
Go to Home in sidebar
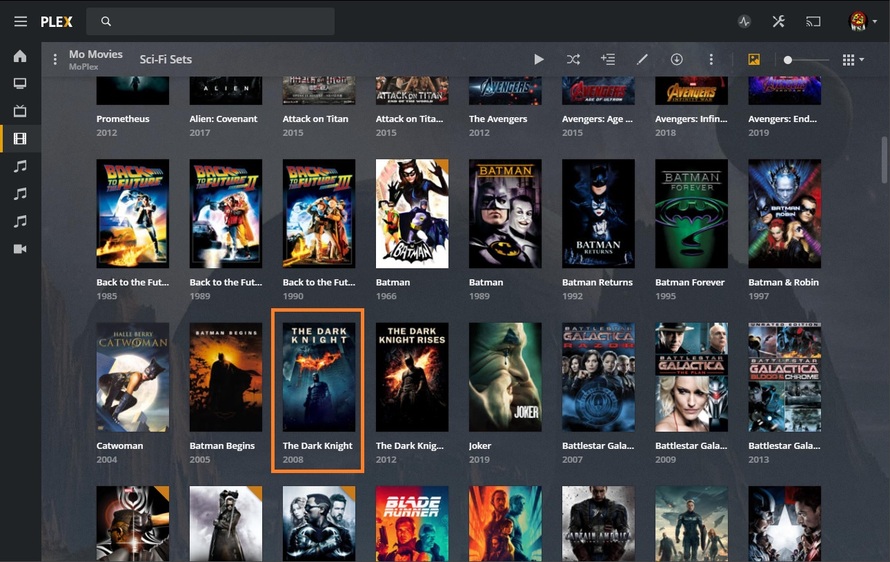pyautogui.click(x=20, y=56)
